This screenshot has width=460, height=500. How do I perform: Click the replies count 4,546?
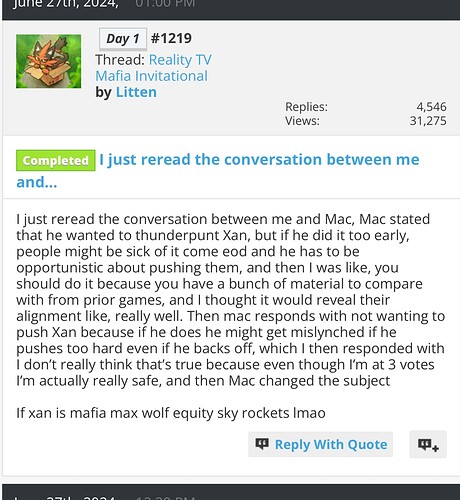(431, 107)
